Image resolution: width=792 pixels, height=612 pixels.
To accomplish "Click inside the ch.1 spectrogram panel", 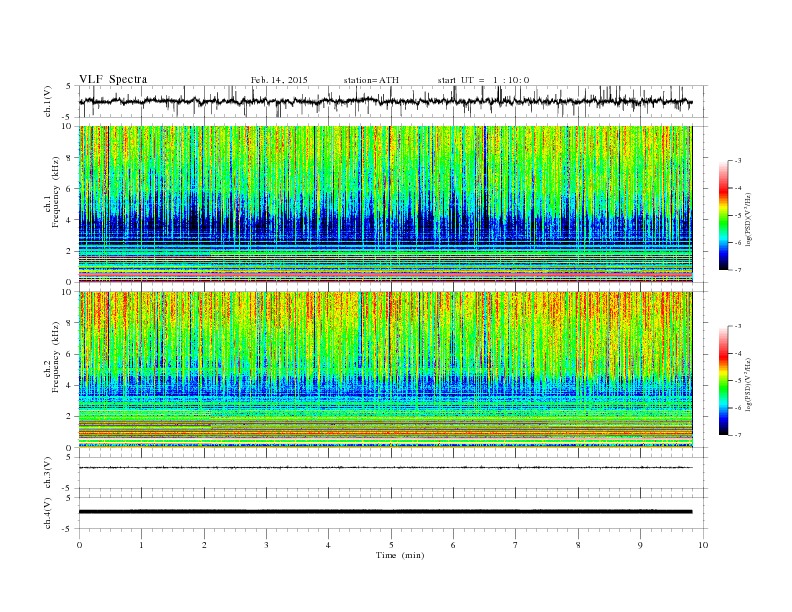I will (x=386, y=204).
